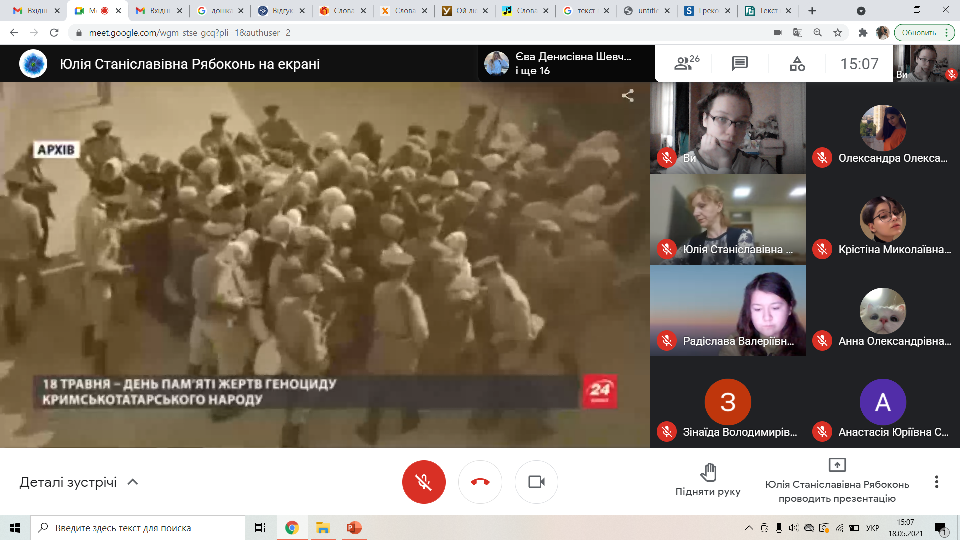Open the meeting chat panel

(x=740, y=64)
